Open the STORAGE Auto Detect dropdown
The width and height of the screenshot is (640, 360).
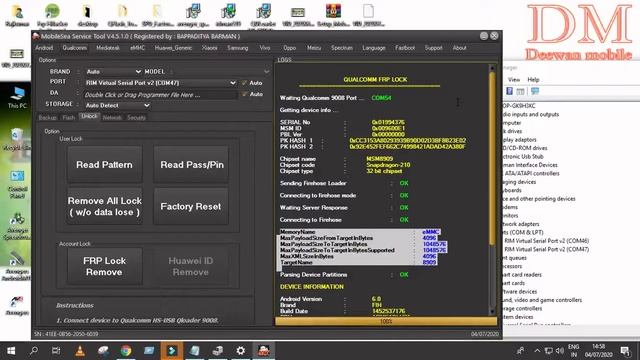(118, 105)
